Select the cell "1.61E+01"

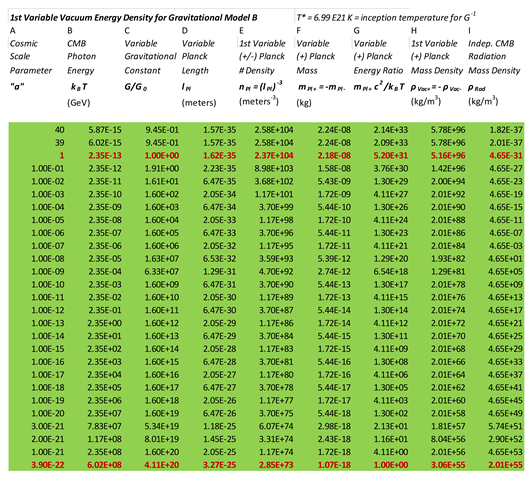[162, 181]
